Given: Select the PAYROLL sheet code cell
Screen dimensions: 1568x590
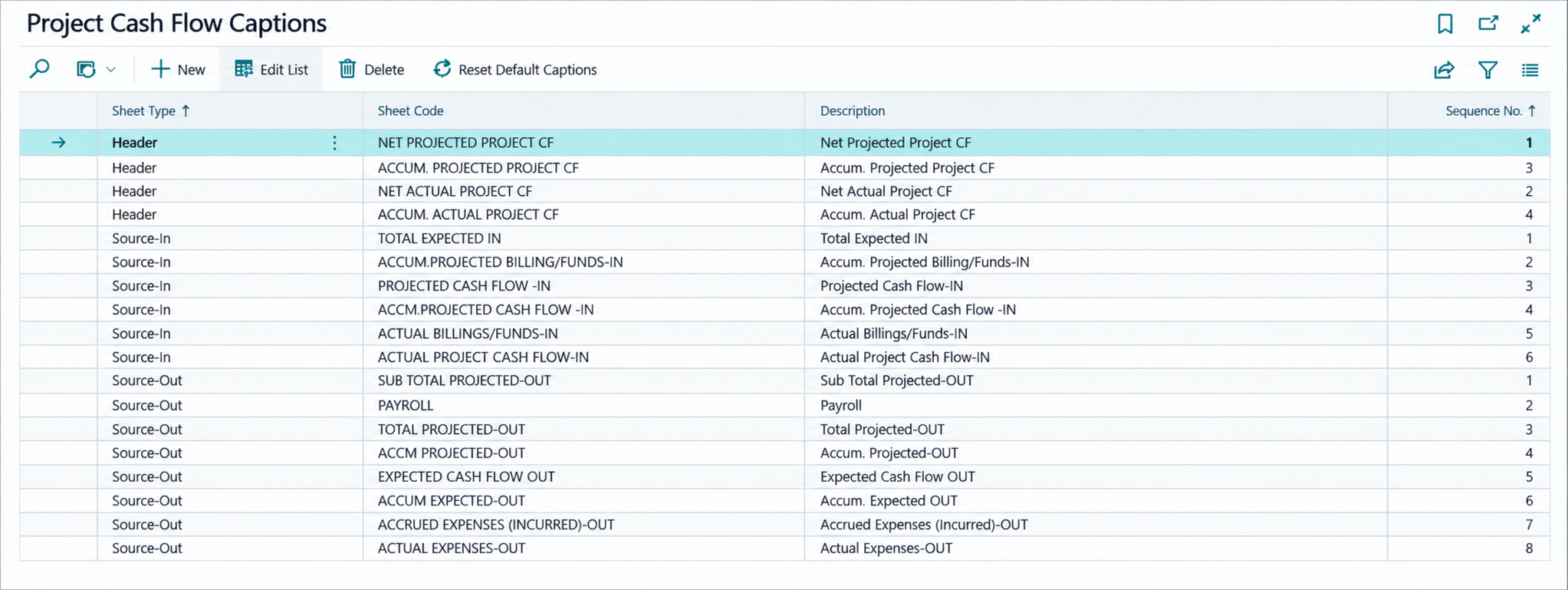Looking at the screenshot, I should [583, 405].
